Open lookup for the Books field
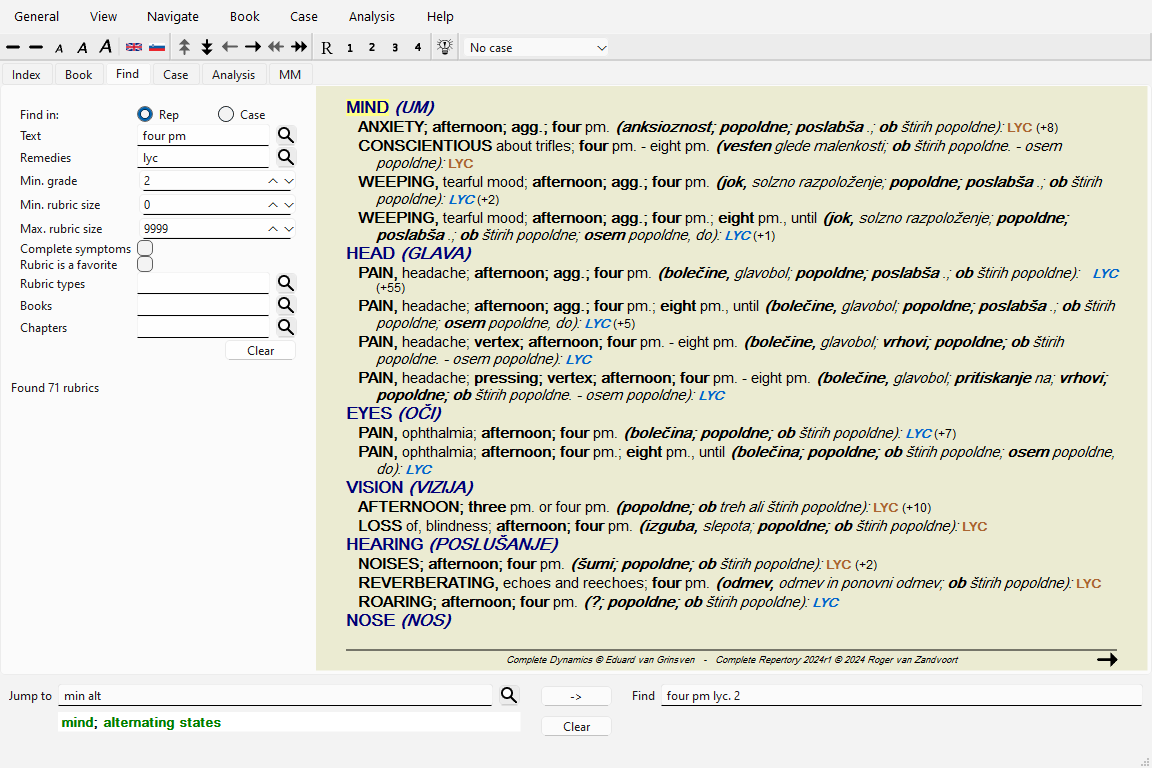Image resolution: width=1152 pixels, height=768 pixels. 286,305
